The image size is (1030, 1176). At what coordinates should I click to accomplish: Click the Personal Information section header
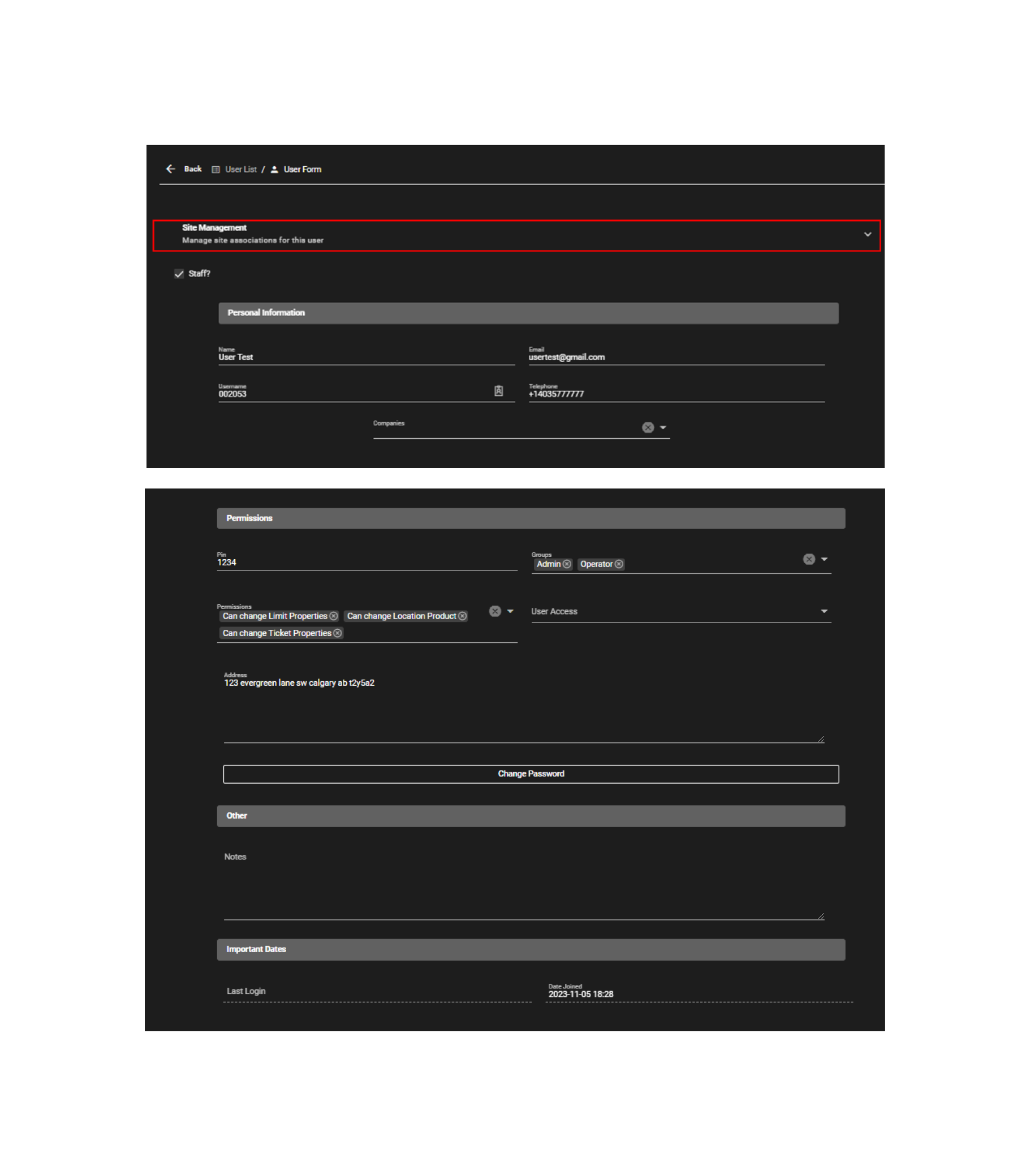(528, 313)
